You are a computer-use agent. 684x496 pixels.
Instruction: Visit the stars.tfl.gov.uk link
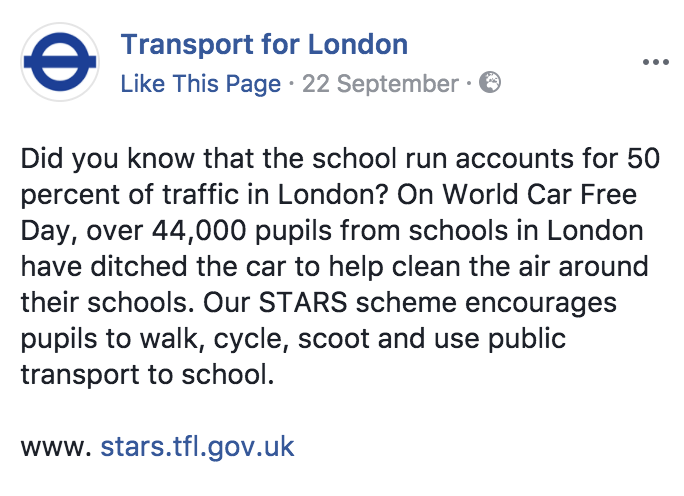[197, 445]
